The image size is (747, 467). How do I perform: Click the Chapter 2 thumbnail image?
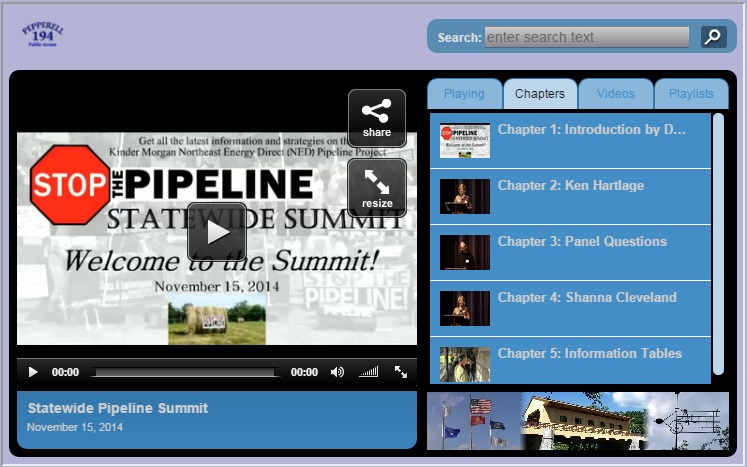[x=464, y=196]
